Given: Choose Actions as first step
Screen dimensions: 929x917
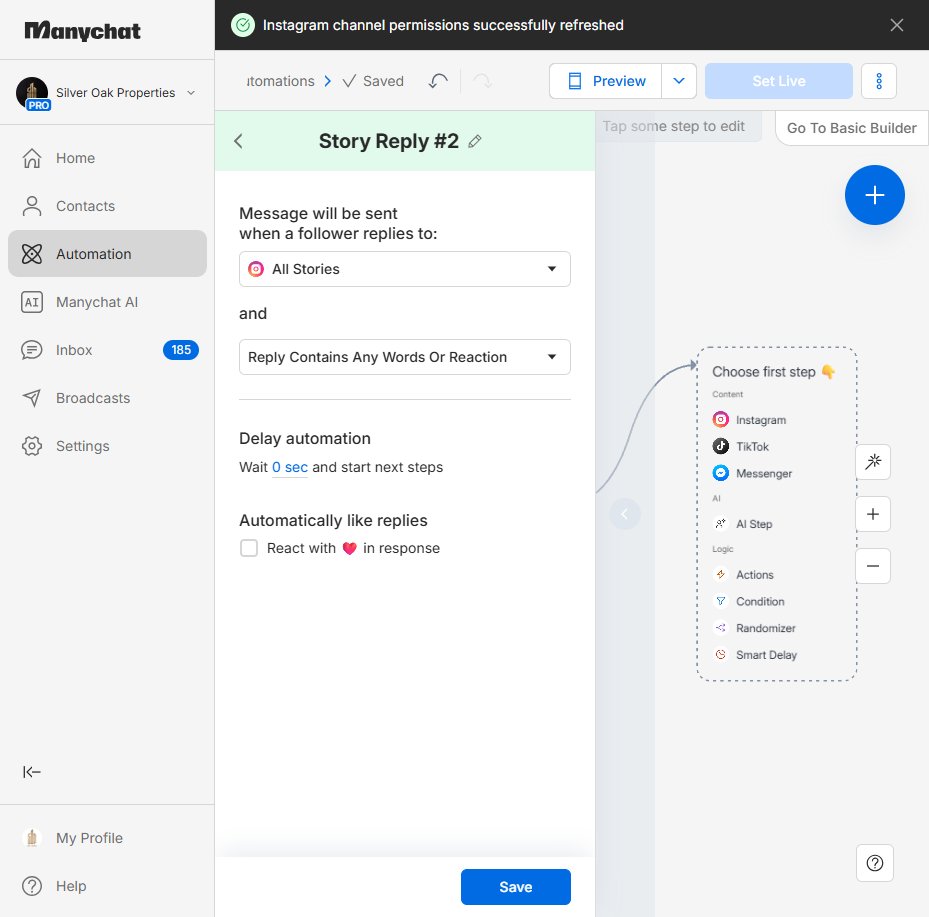Looking at the screenshot, I should point(744,575).
